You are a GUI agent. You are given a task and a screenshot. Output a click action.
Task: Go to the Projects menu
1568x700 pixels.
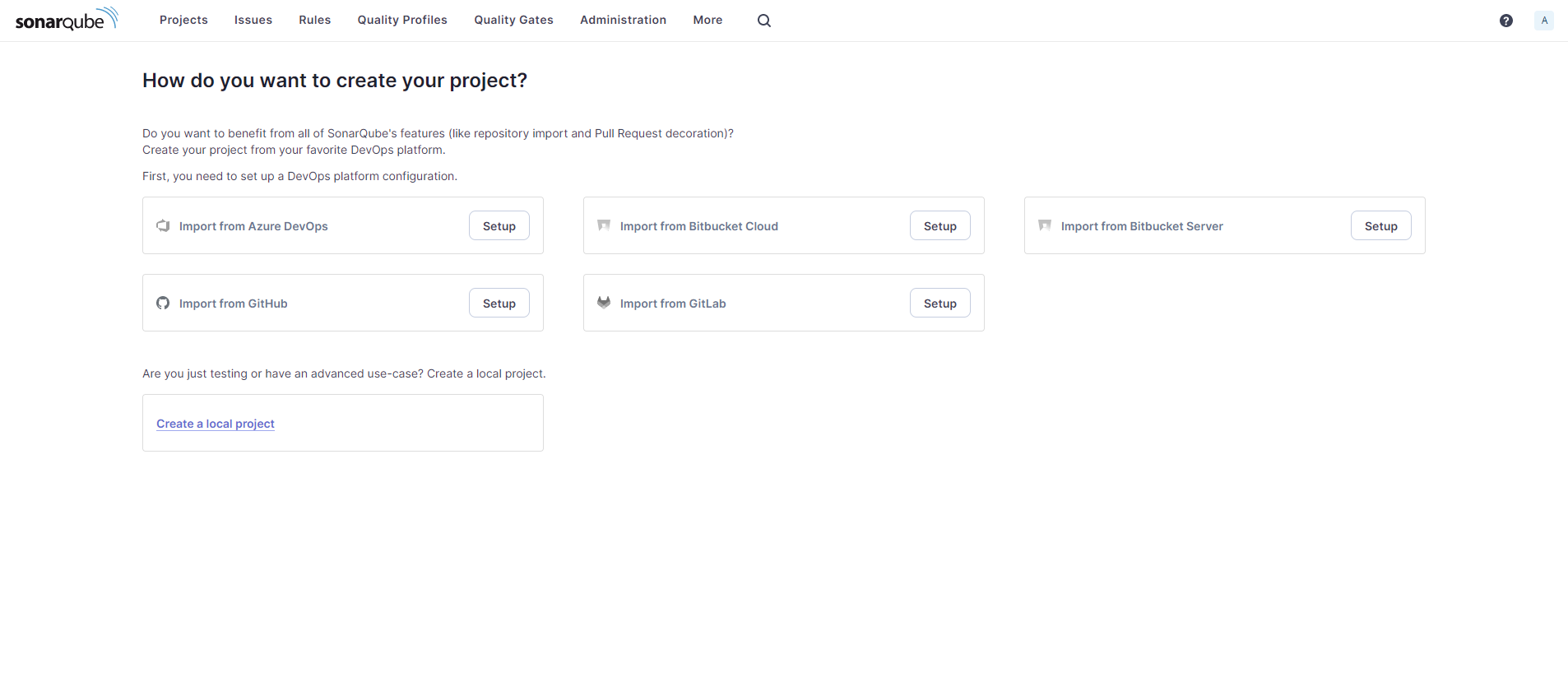pyautogui.click(x=183, y=20)
